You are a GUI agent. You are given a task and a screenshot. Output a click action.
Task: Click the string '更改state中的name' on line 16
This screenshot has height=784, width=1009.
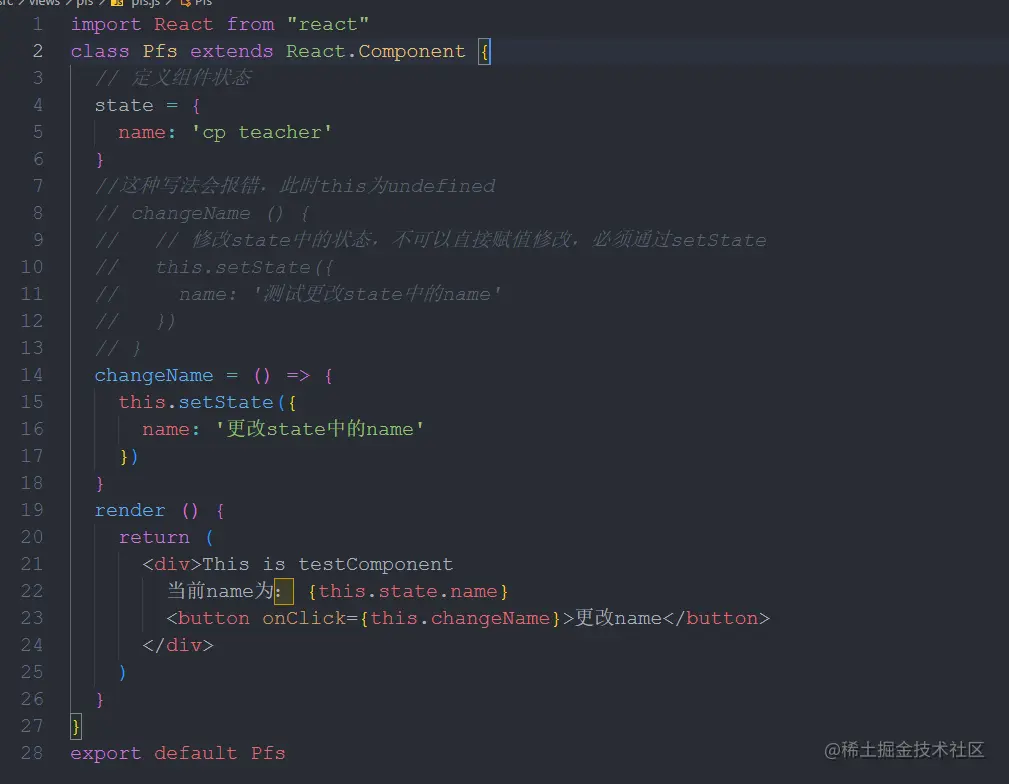pyautogui.click(x=319, y=429)
